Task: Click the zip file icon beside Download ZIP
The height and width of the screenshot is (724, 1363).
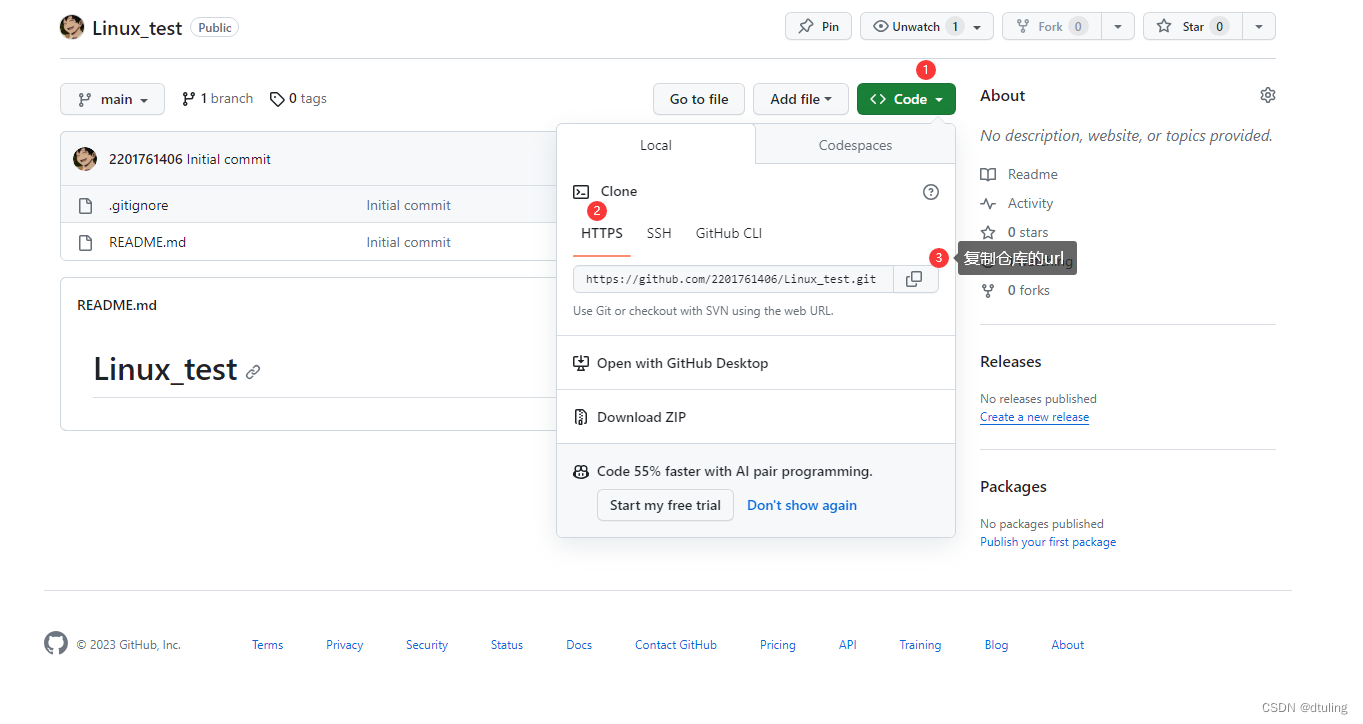Action: point(581,417)
